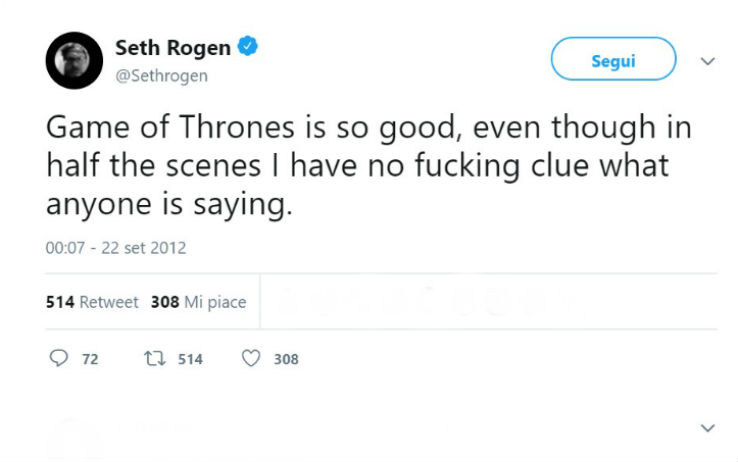Click the words Mi piace in stats row
Screen dimensions: 738x462
[215, 302]
